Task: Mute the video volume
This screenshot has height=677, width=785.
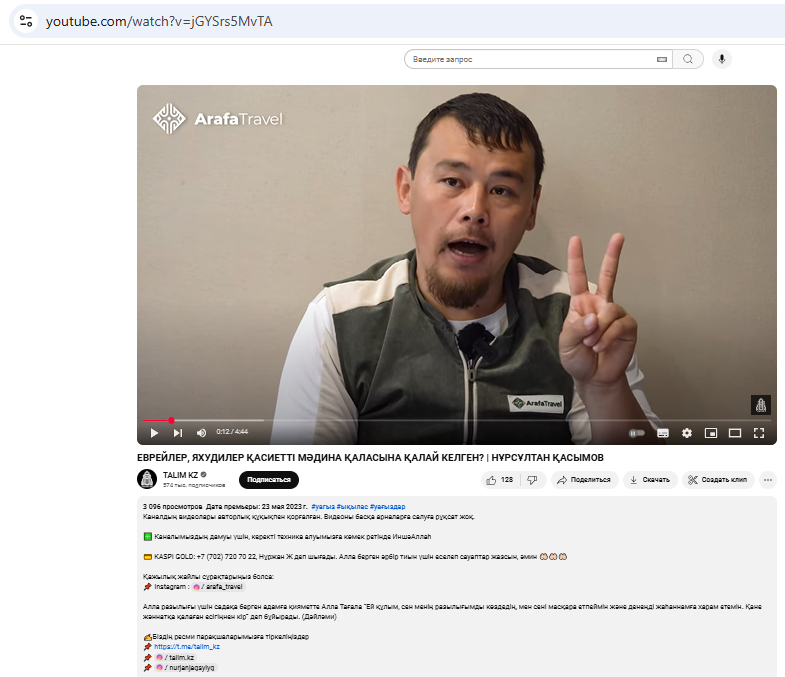Action: [201, 433]
